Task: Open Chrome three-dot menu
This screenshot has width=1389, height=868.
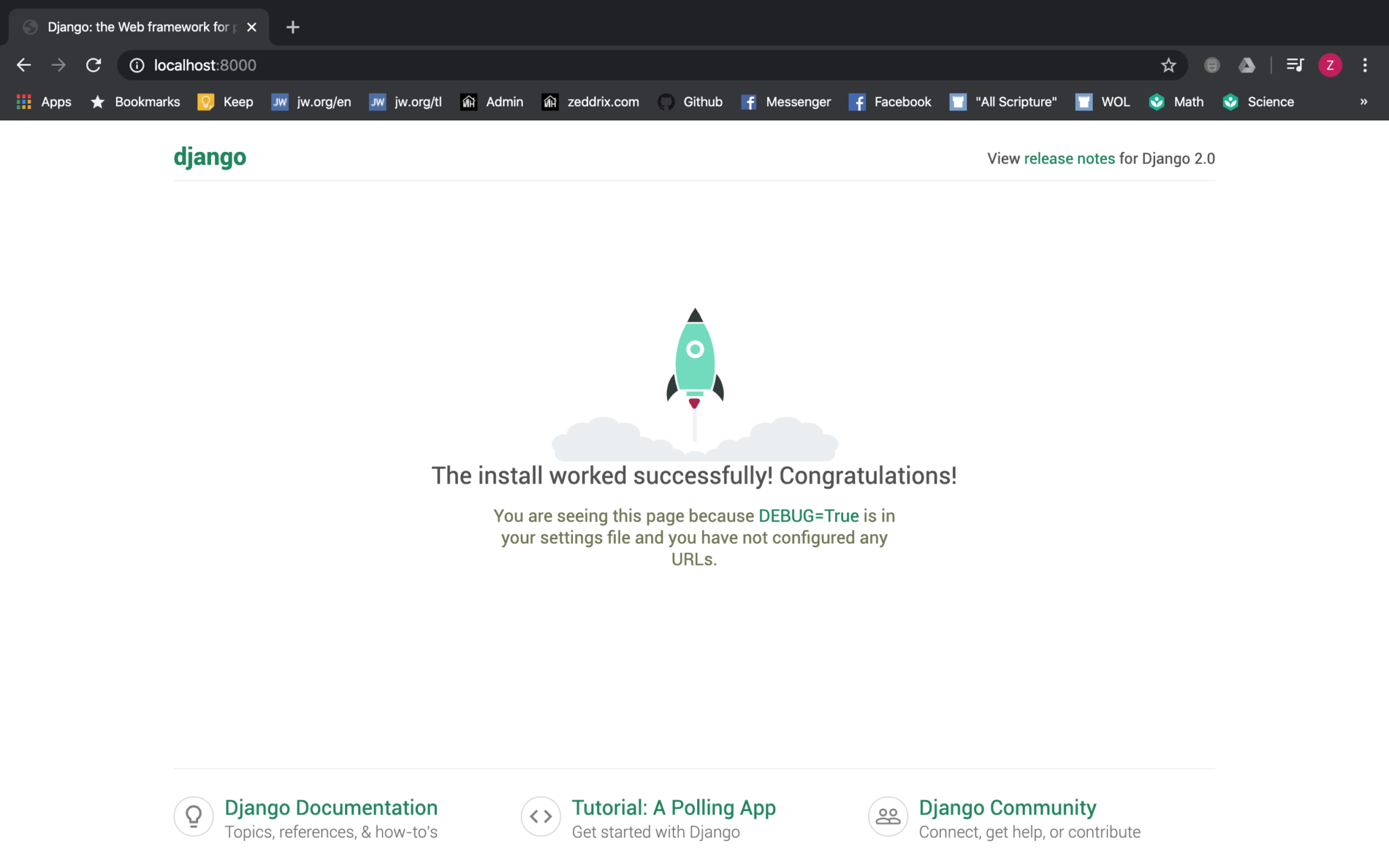Action: tap(1365, 65)
